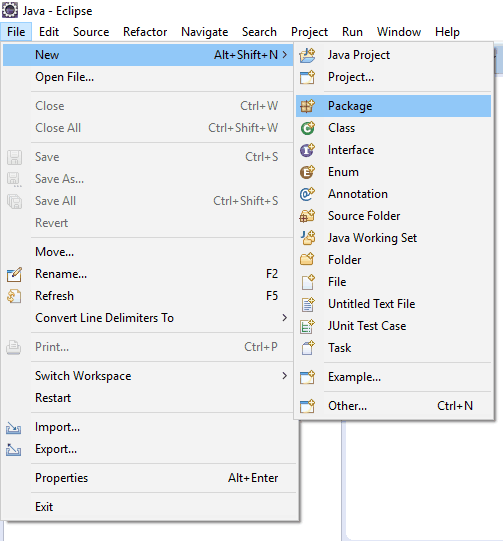503x541 pixels.
Task: Open the Window menu
Action: point(398,32)
